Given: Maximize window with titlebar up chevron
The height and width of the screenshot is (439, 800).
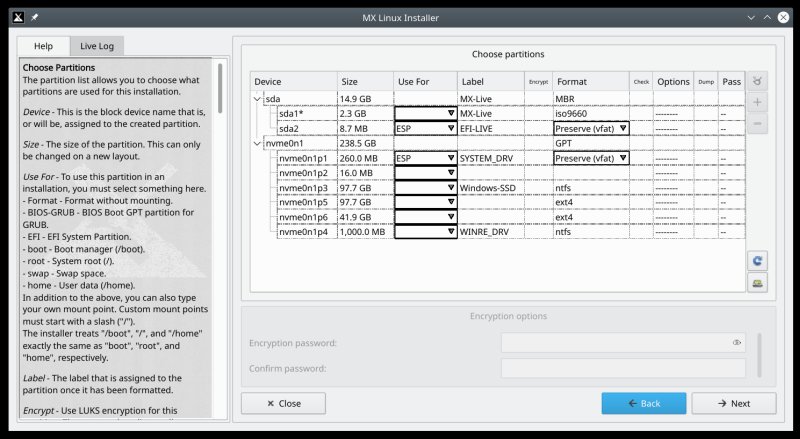Looking at the screenshot, I should pyautogui.click(x=767, y=17).
